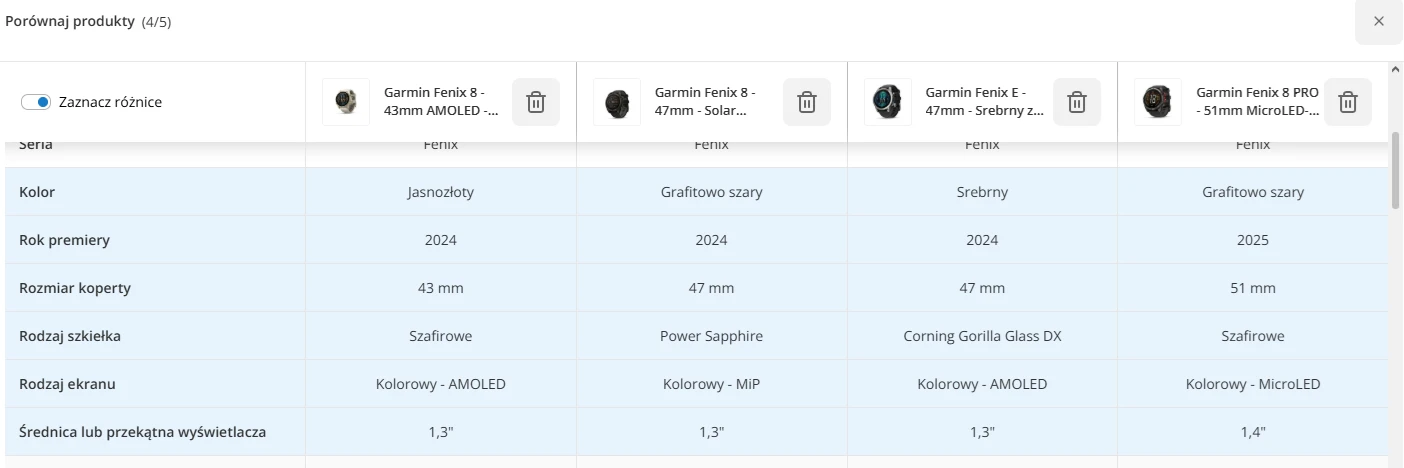Open Garmin Fenix 8 43mm AMOLED product link
The width and height of the screenshot is (1404, 468).
tap(441, 102)
